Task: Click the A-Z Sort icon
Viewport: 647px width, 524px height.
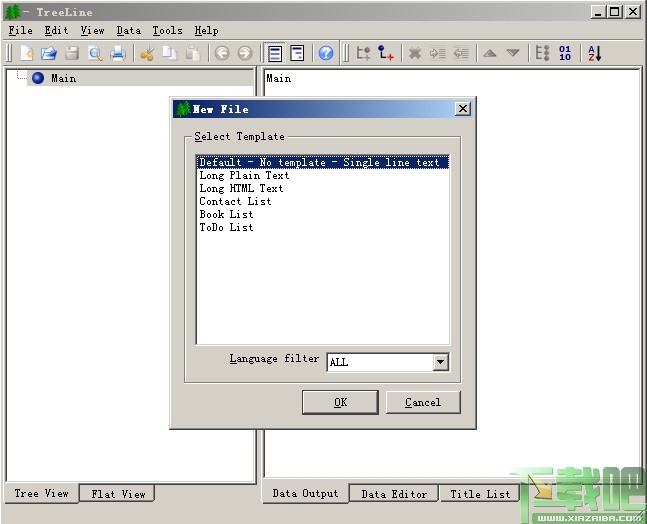Action: [595, 53]
